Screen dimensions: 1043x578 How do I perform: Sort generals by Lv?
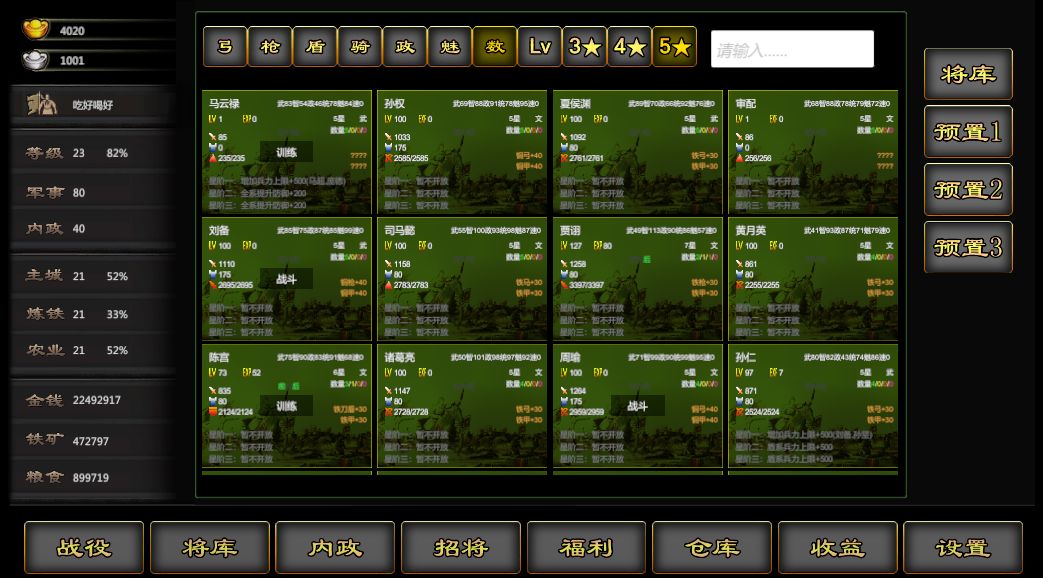[539, 47]
